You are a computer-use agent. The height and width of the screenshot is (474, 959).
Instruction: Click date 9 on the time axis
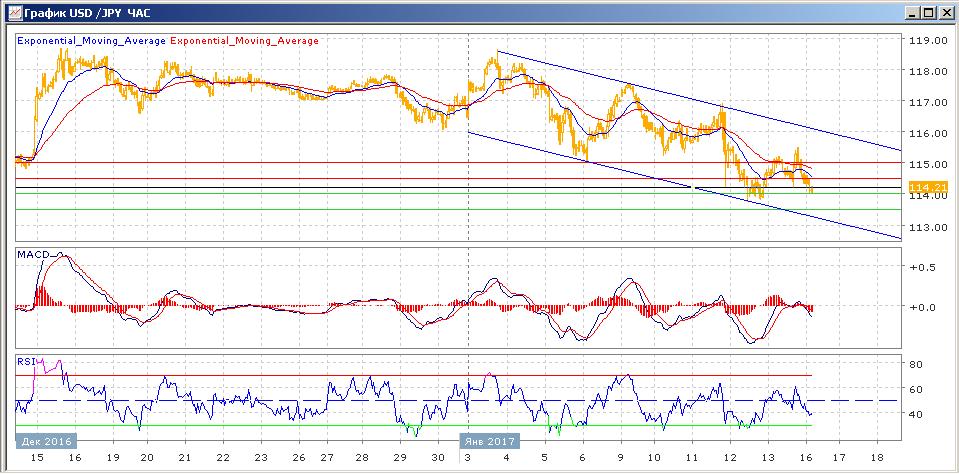619,456
